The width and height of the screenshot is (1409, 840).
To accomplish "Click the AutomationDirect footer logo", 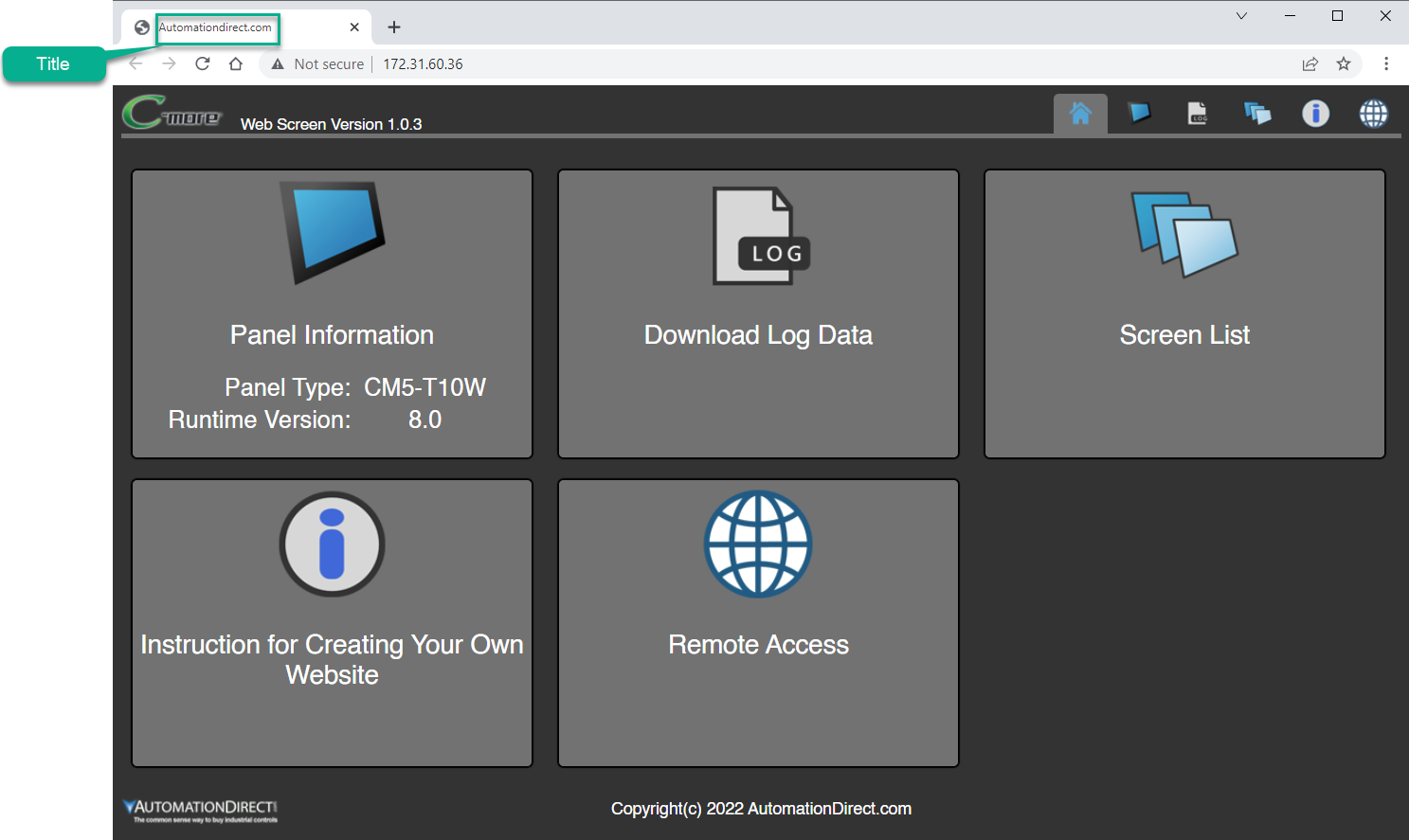I will coord(200,811).
